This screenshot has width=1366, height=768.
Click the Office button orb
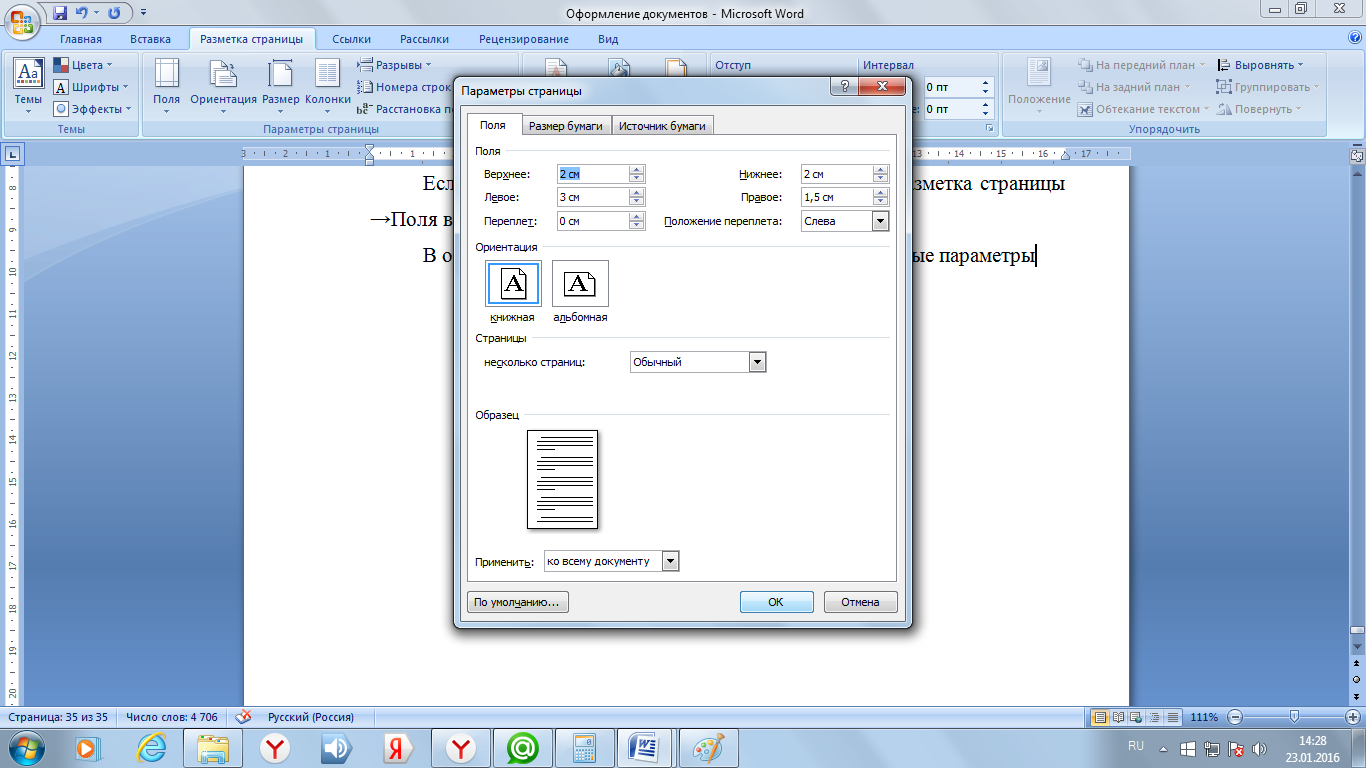tap(22, 19)
